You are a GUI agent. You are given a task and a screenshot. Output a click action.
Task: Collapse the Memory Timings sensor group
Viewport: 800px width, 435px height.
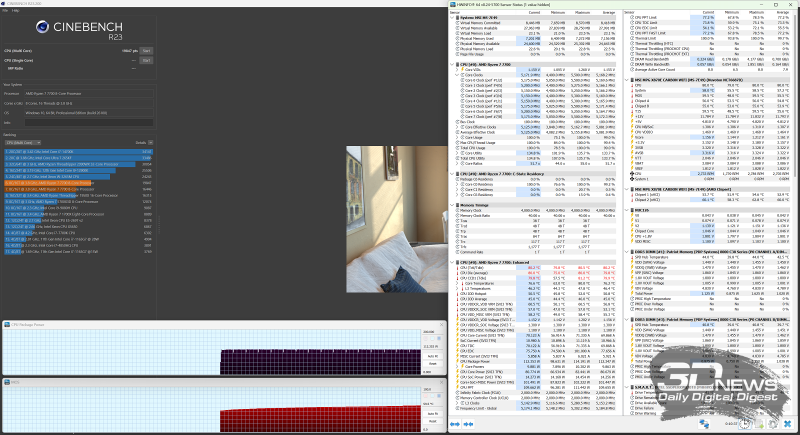[453, 205]
